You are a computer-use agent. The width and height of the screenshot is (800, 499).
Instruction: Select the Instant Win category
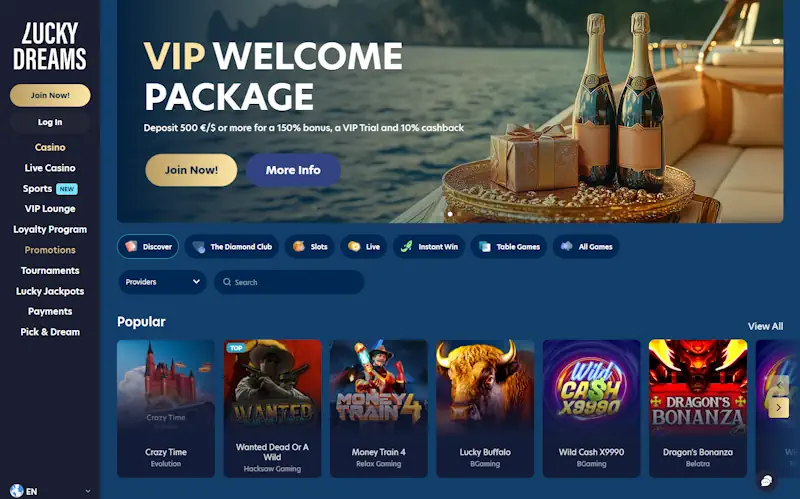click(x=429, y=246)
